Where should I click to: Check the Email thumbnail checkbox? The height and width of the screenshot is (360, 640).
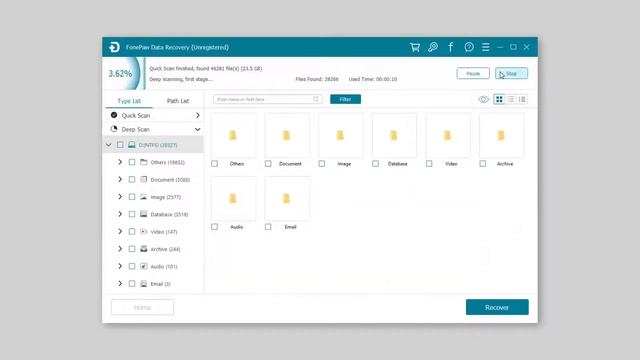(268, 227)
